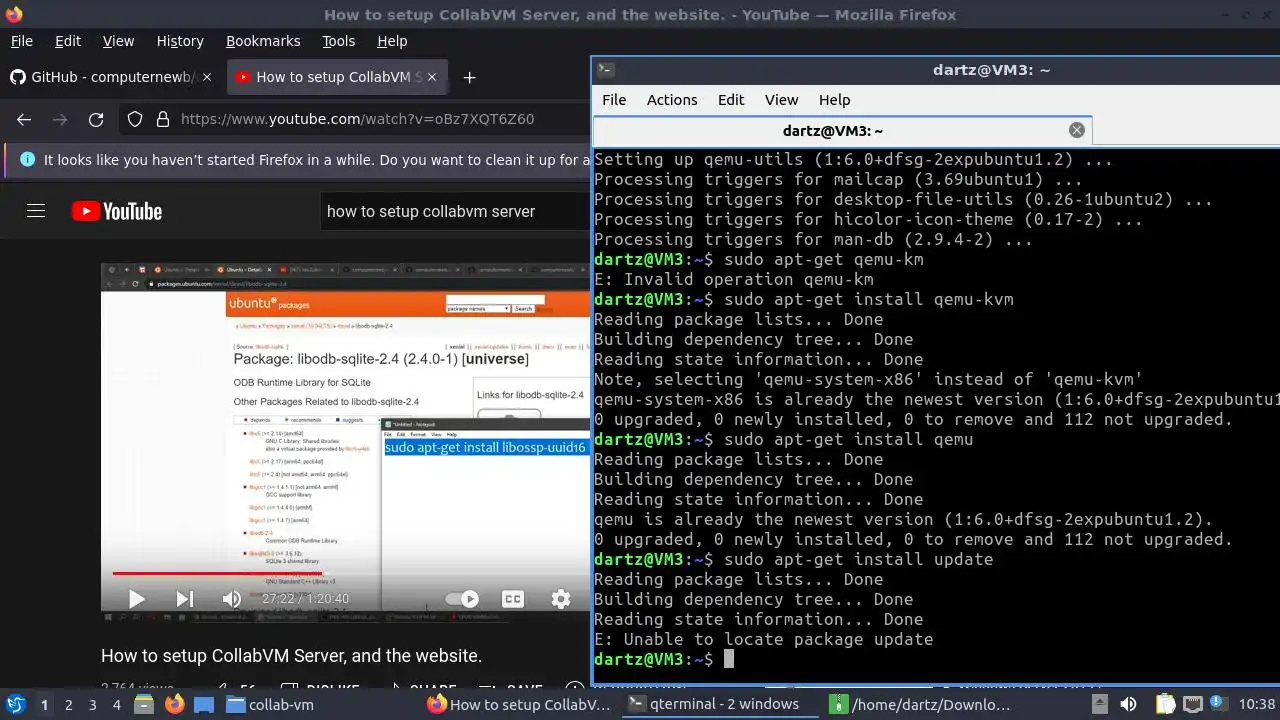Screen dimensions: 1280x720
Task: Open qterminal Actions menu
Action: [672, 100]
